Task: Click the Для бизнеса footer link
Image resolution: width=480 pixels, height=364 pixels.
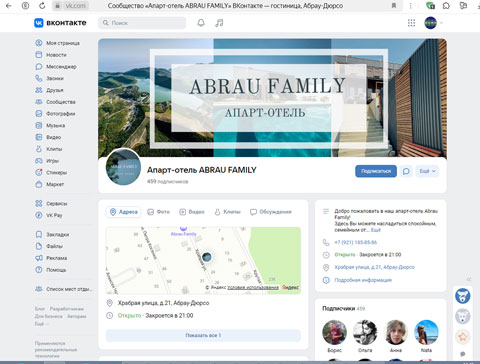Action: (48, 316)
